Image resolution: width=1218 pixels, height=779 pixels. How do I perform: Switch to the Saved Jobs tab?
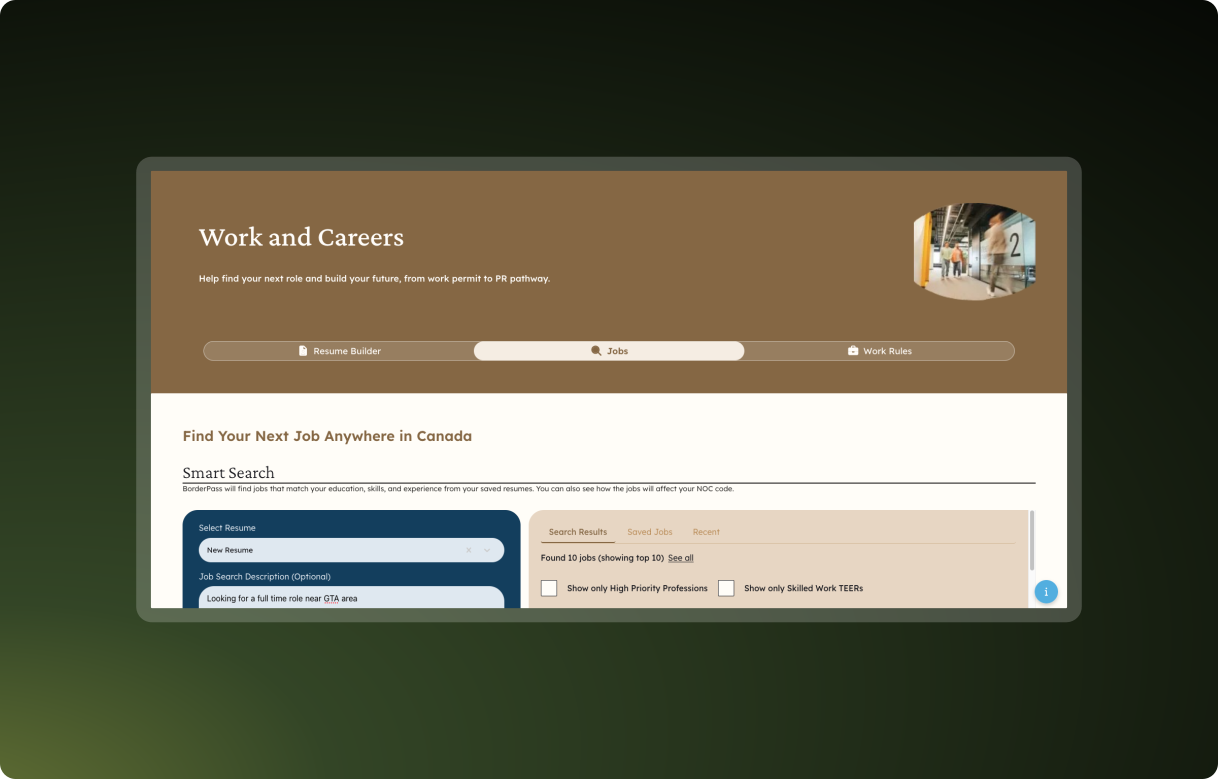pos(650,531)
